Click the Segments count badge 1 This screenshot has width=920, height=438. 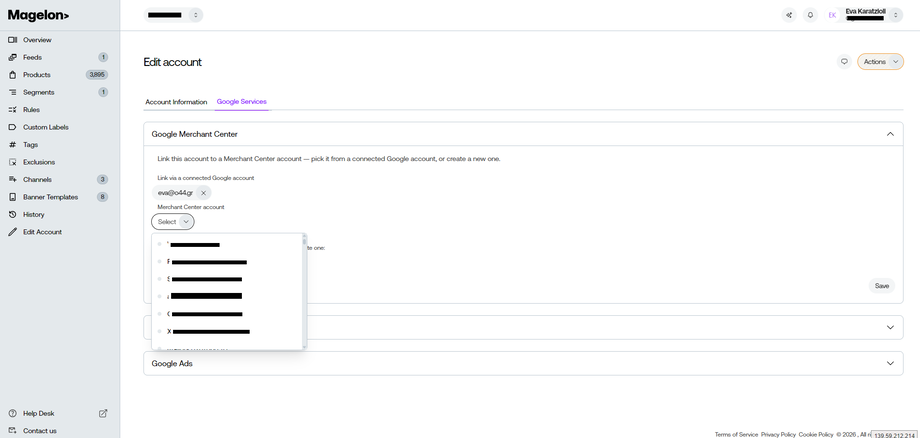103,92
